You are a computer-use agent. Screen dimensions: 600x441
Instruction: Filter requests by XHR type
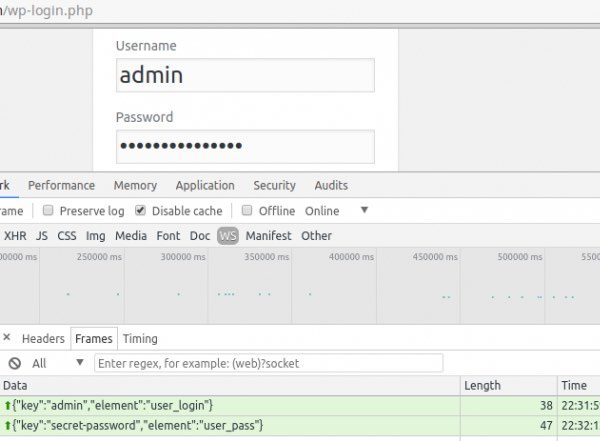pyautogui.click(x=15, y=236)
